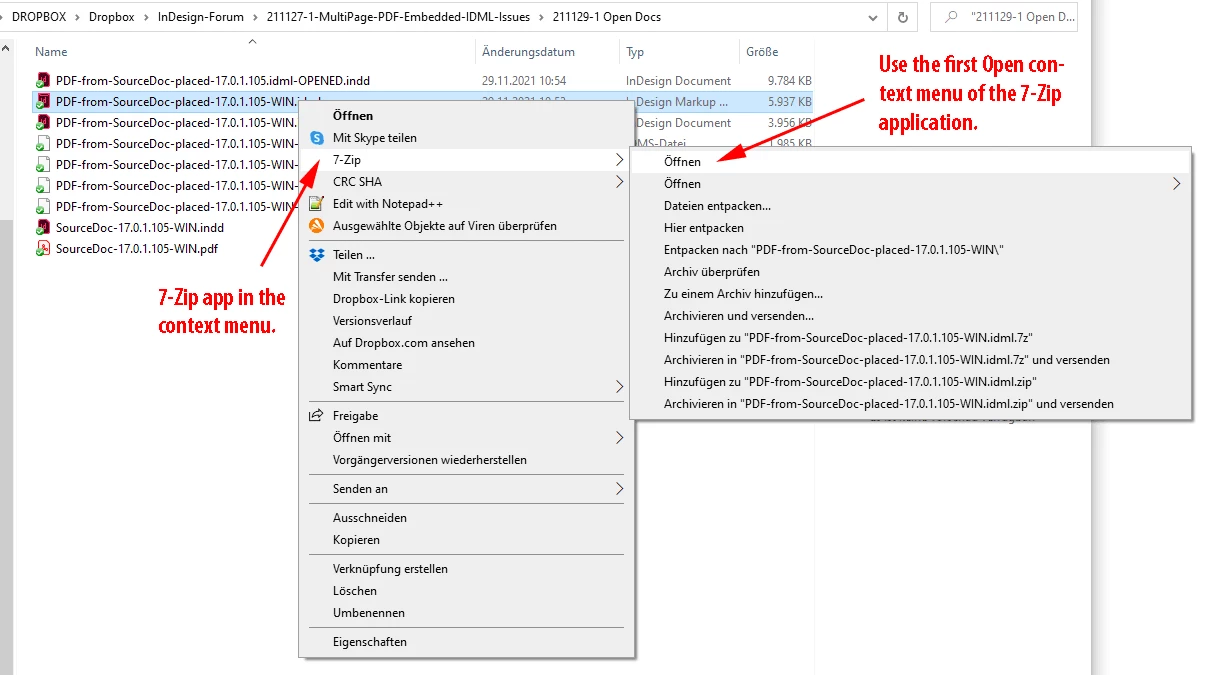
Task: Click the Notepad++ icon in context menu
Action: click(x=317, y=204)
